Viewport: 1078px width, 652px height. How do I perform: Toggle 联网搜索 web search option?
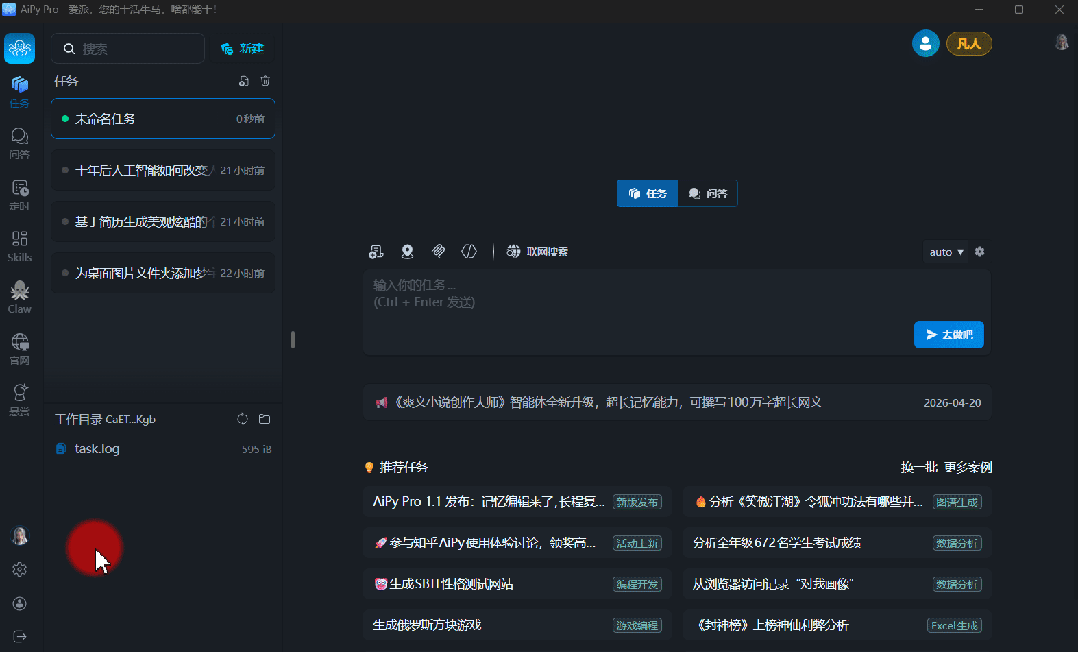click(537, 252)
